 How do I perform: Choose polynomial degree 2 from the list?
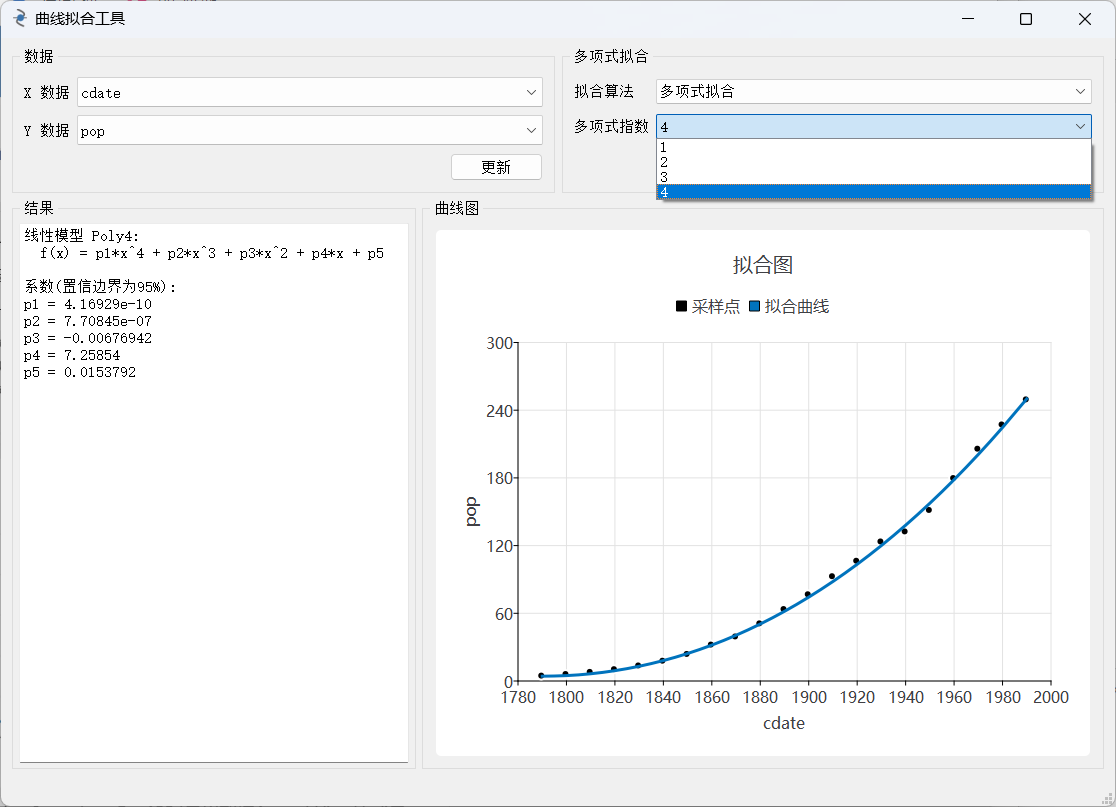point(873,162)
